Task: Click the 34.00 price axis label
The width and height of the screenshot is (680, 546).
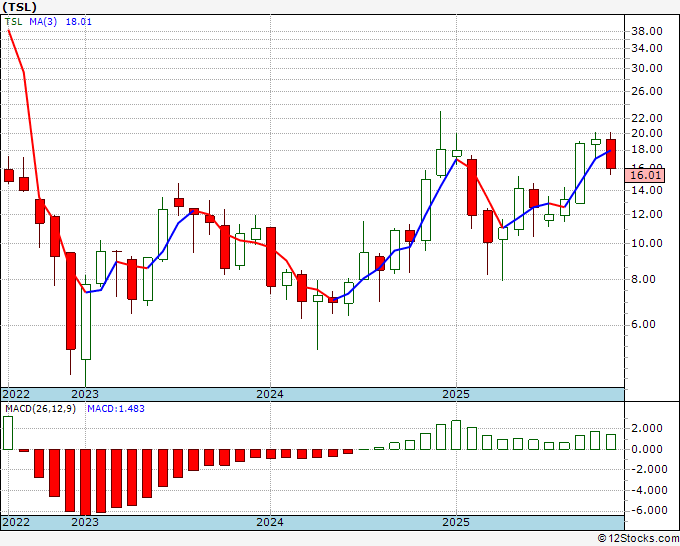Action: coord(647,48)
